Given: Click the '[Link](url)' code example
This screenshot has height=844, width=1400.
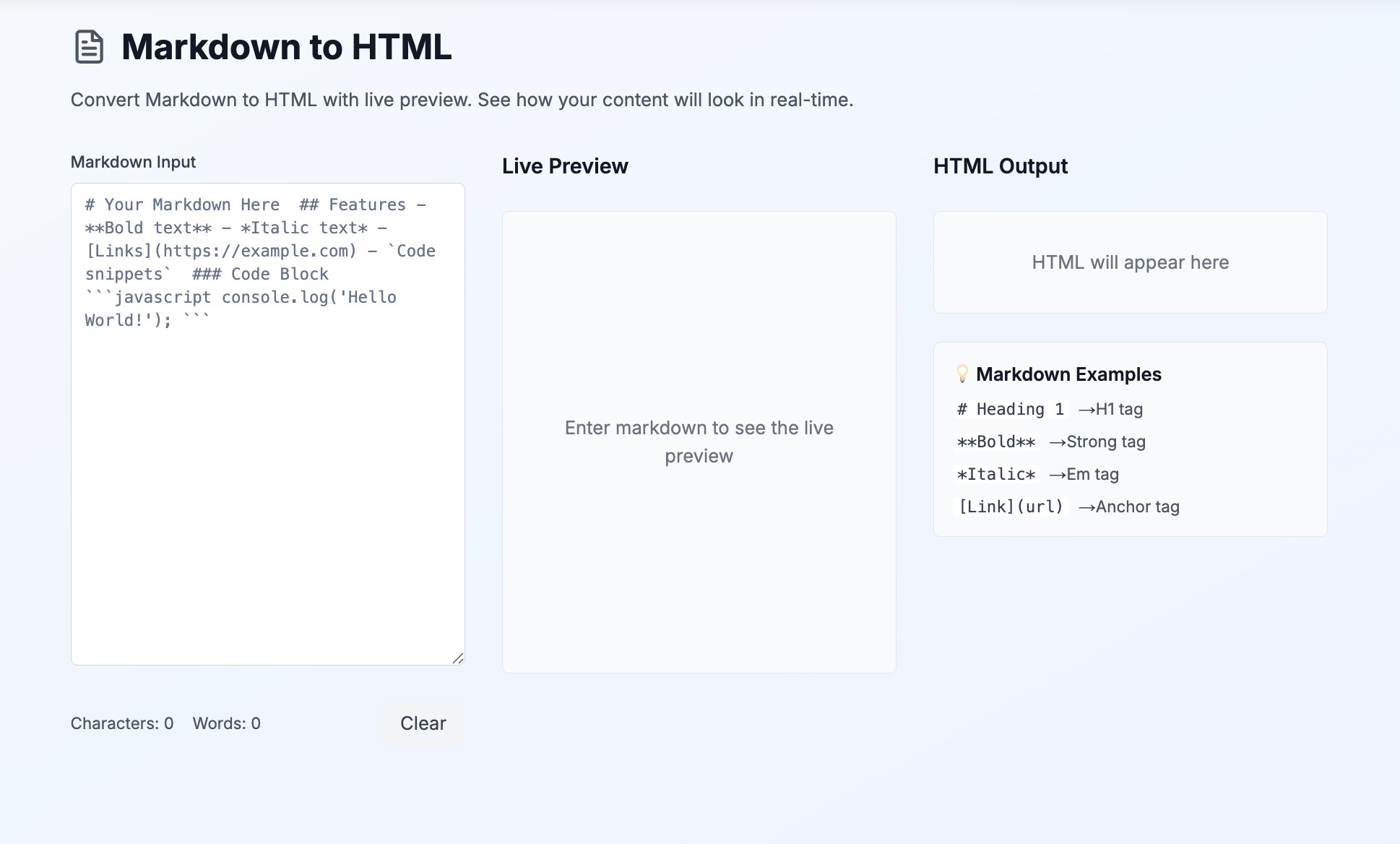Looking at the screenshot, I should tap(1011, 507).
